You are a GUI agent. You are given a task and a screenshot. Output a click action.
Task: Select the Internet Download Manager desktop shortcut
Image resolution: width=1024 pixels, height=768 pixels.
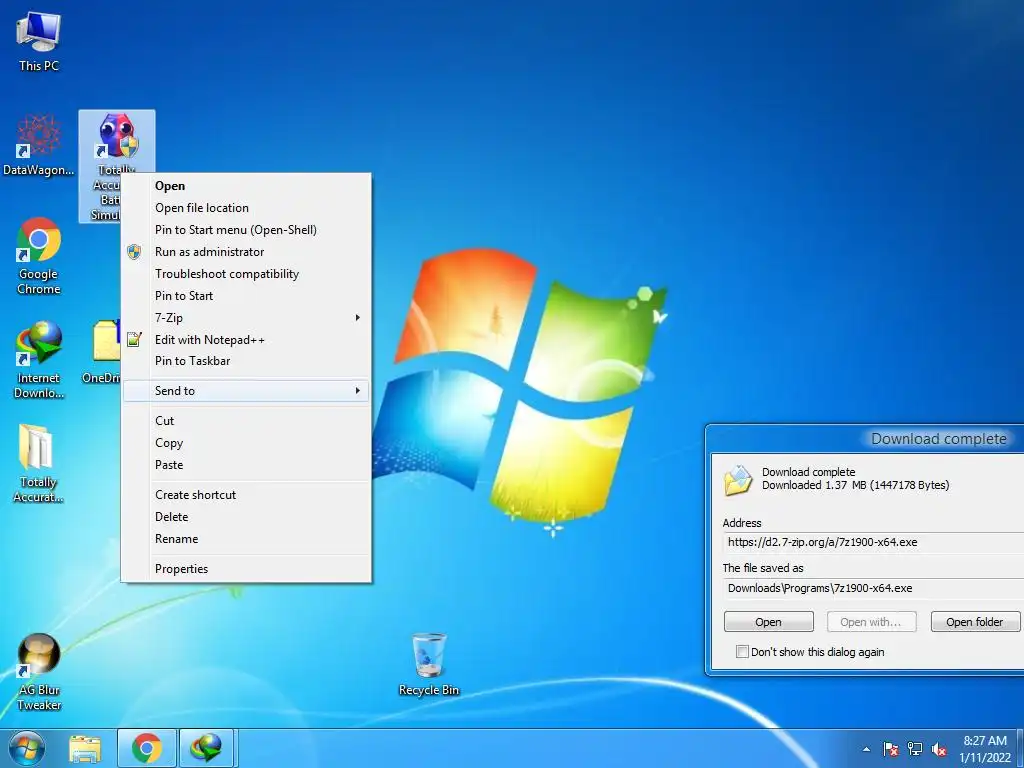(39, 359)
